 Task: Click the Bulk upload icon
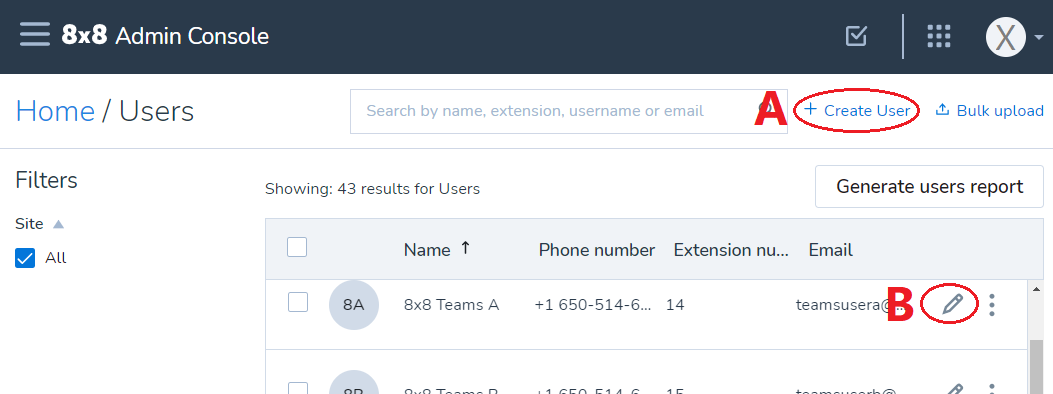[943, 110]
